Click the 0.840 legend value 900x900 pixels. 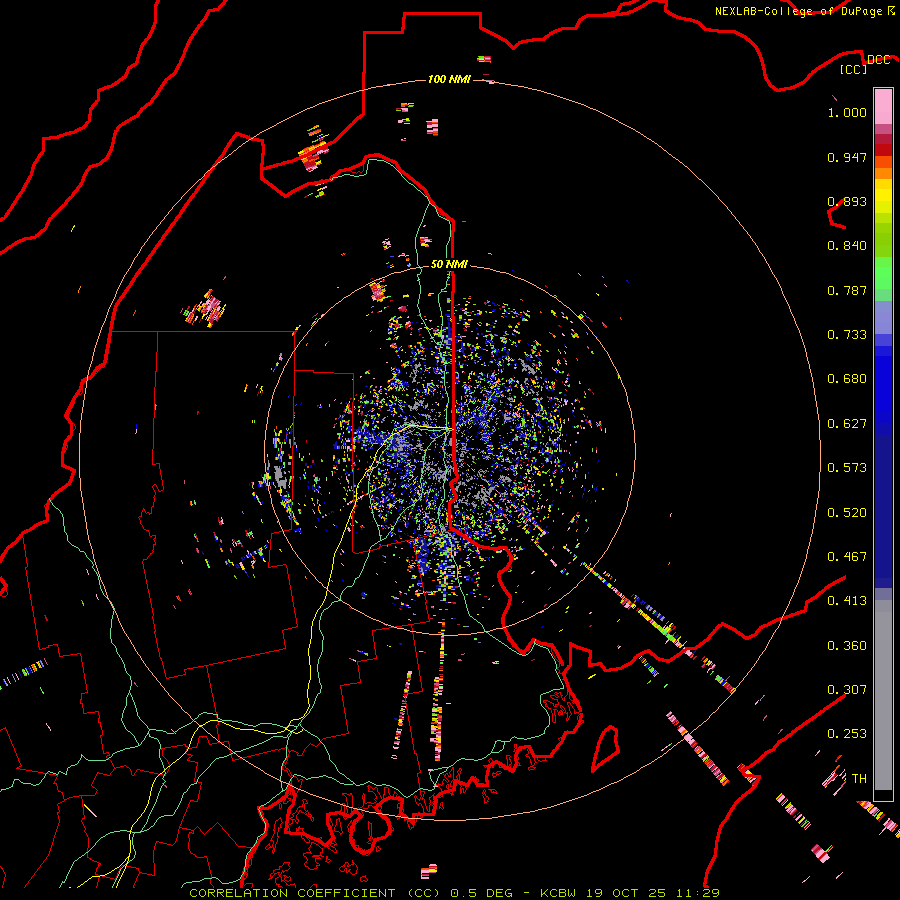click(x=847, y=246)
